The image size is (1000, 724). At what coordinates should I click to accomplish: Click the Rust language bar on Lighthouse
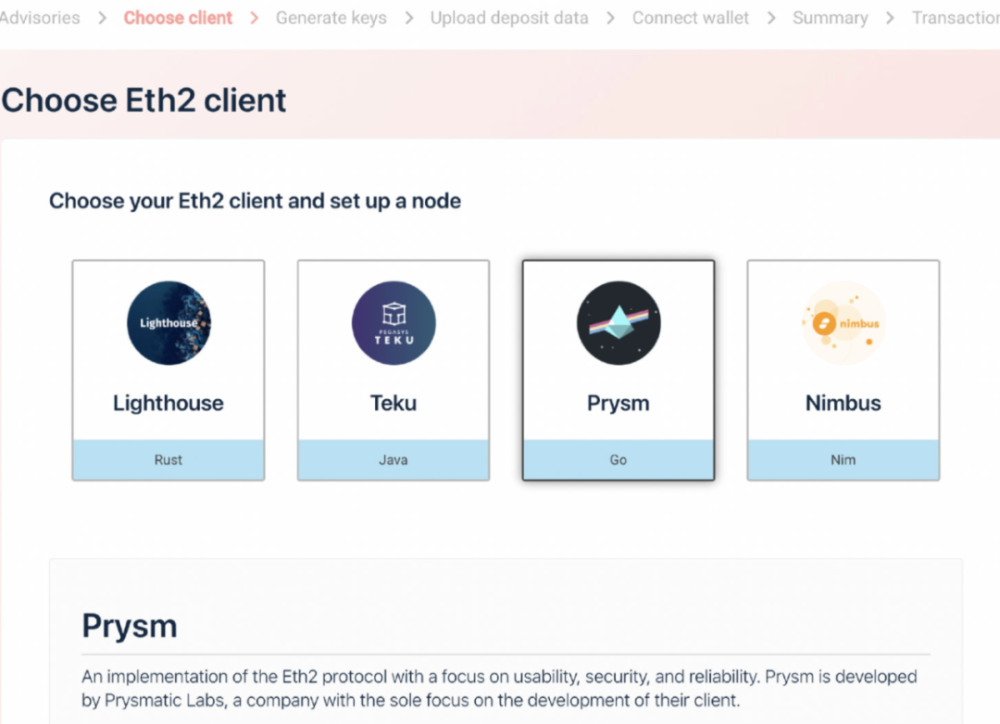[x=168, y=460]
